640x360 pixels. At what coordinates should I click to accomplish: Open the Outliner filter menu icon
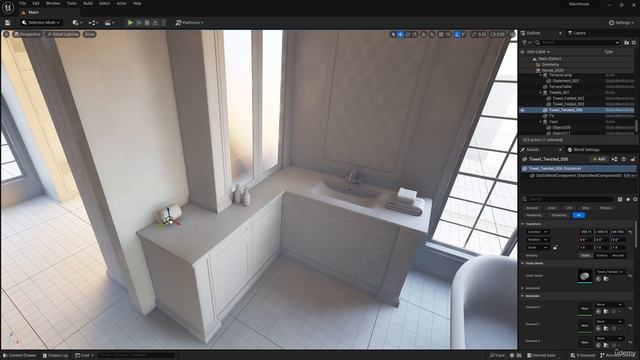pos(526,42)
